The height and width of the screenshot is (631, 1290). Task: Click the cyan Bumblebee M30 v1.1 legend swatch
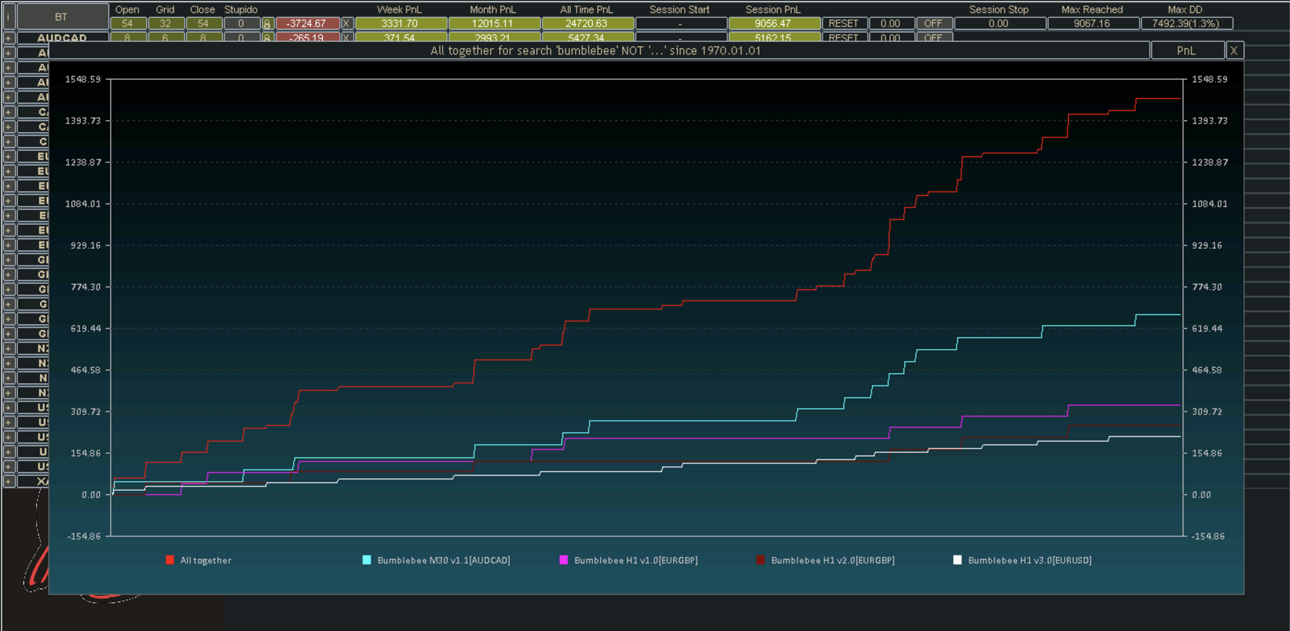[x=367, y=560]
